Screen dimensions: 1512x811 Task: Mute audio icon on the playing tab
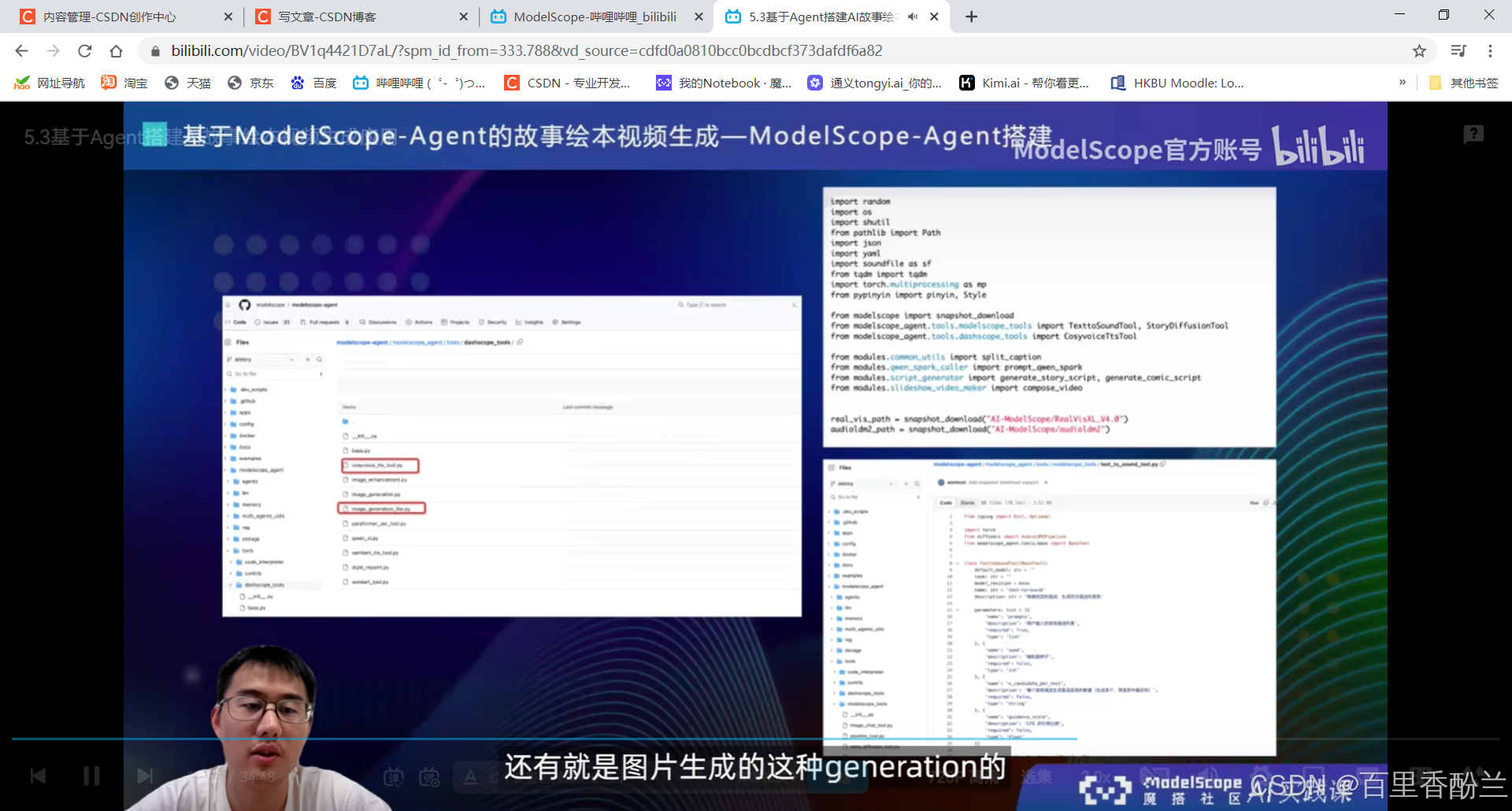point(913,17)
